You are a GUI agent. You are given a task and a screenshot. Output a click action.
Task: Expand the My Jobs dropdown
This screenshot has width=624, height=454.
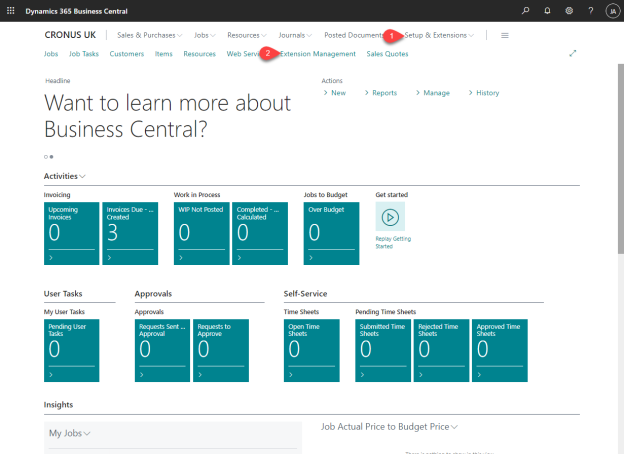coord(70,433)
